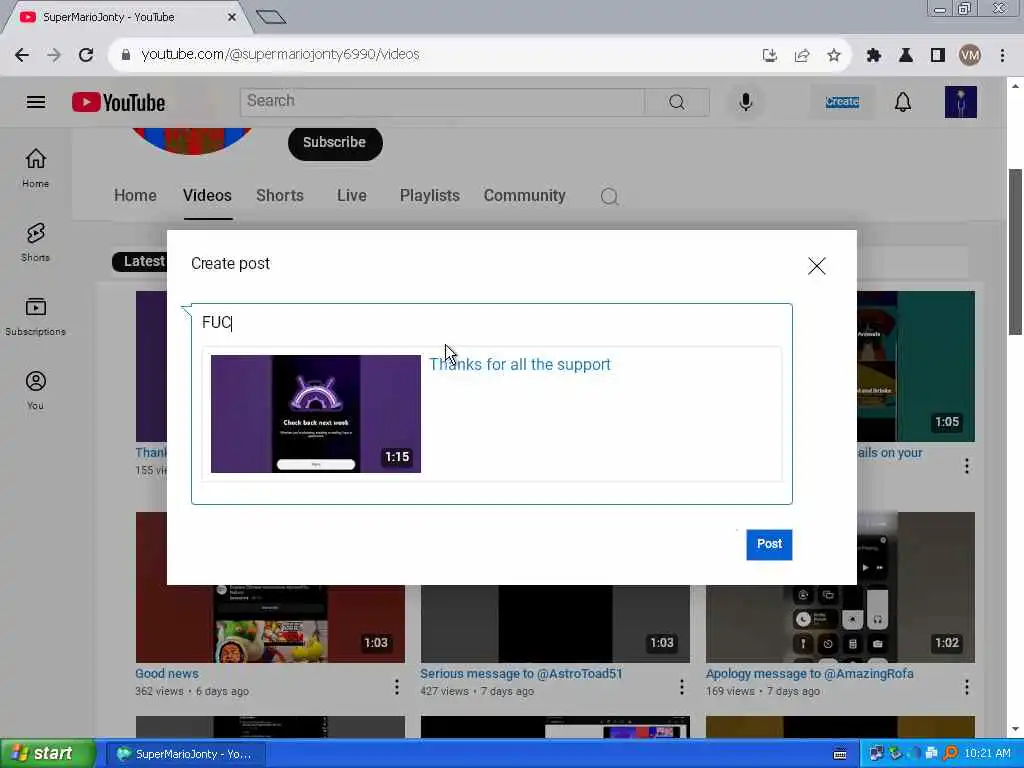Subscribe to the channel
The width and height of the screenshot is (1024, 768).
tap(334, 142)
